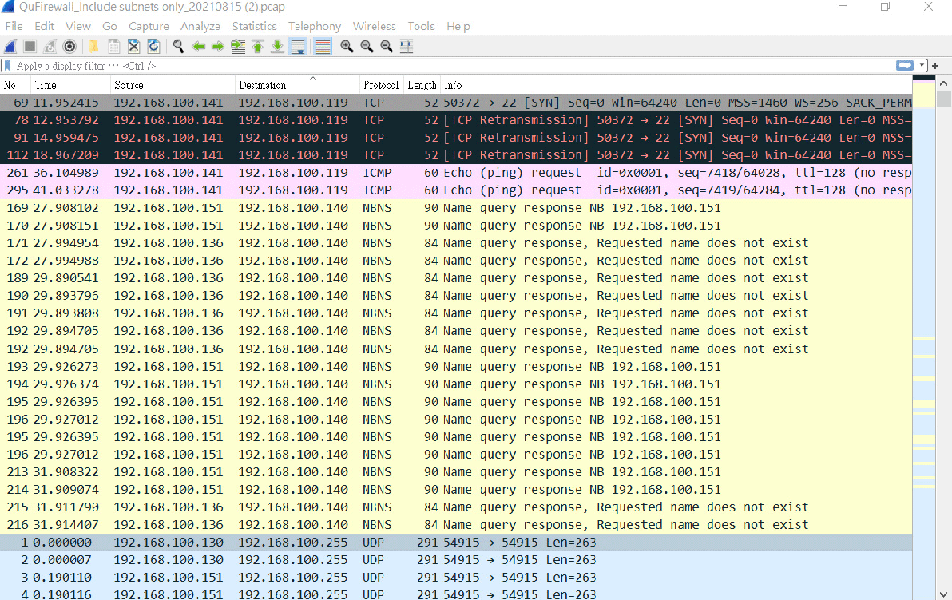Viewport: 952px width, 600px height.
Task: Sort packets by the Protocol column header
Action: click(x=381, y=85)
